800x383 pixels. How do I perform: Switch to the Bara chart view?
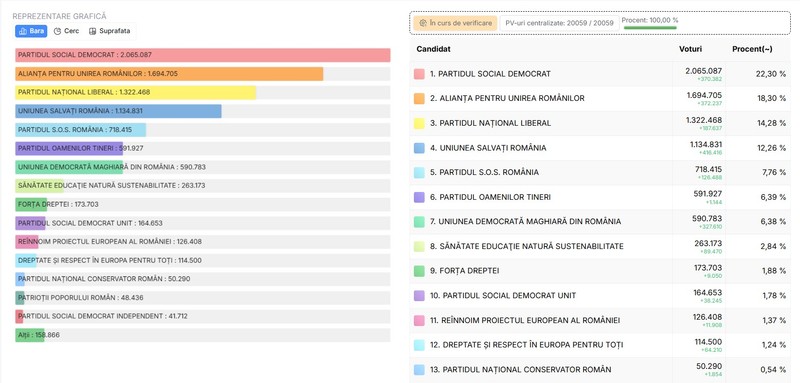pyautogui.click(x=31, y=31)
